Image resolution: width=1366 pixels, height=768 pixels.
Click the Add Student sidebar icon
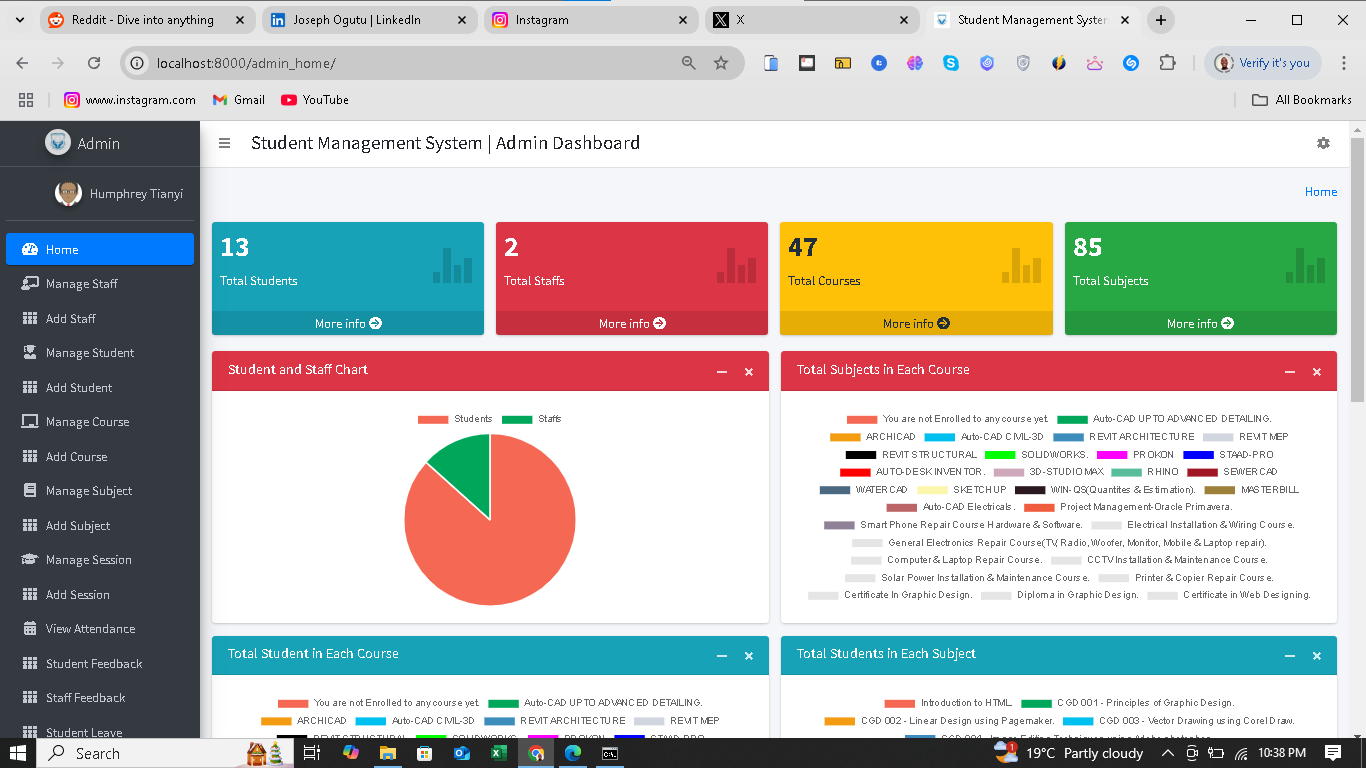coord(31,387)
